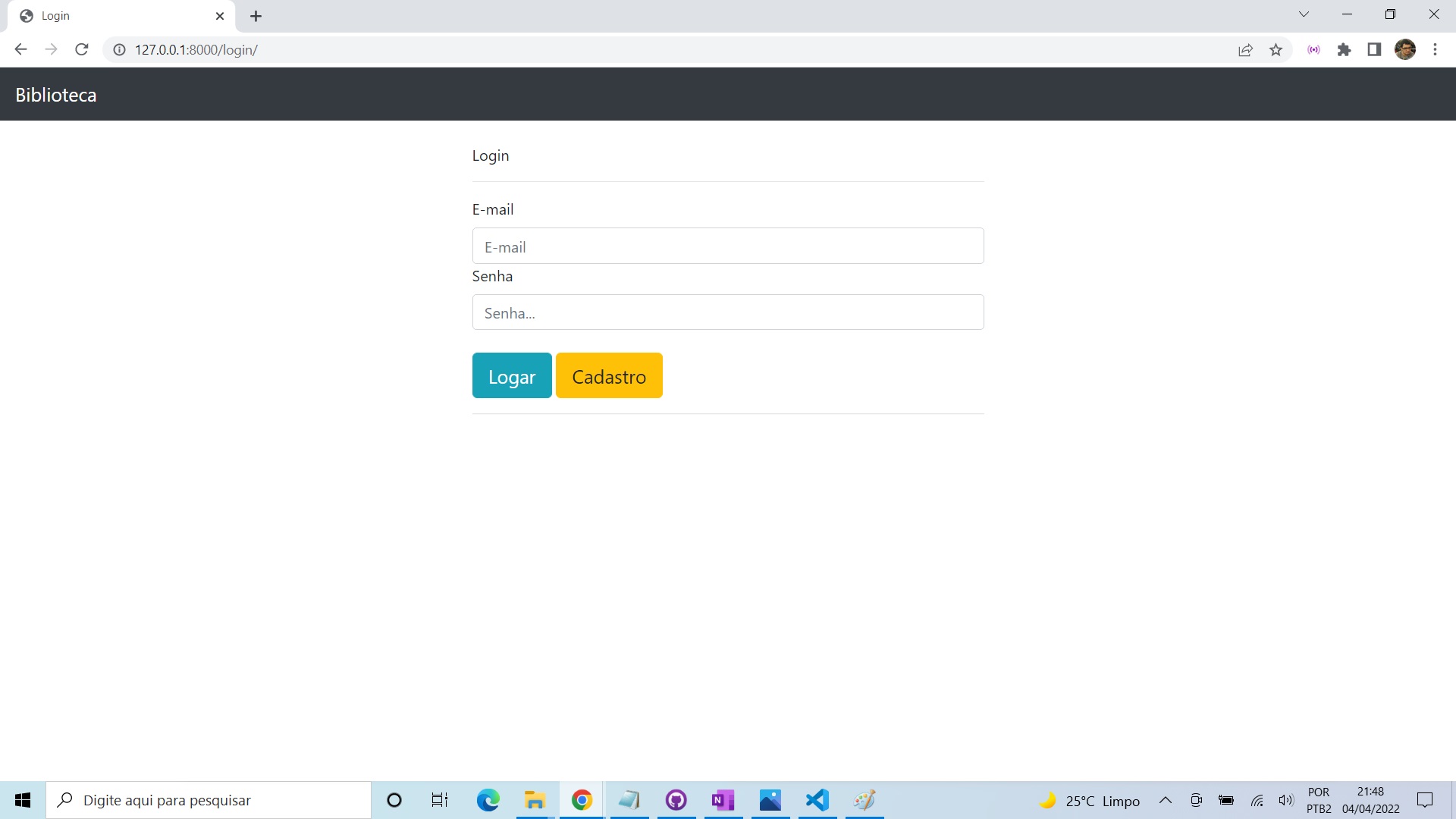Open Chrome's three-dot menu
The image size is (1456, 819).
click(x=1436, y=49)
